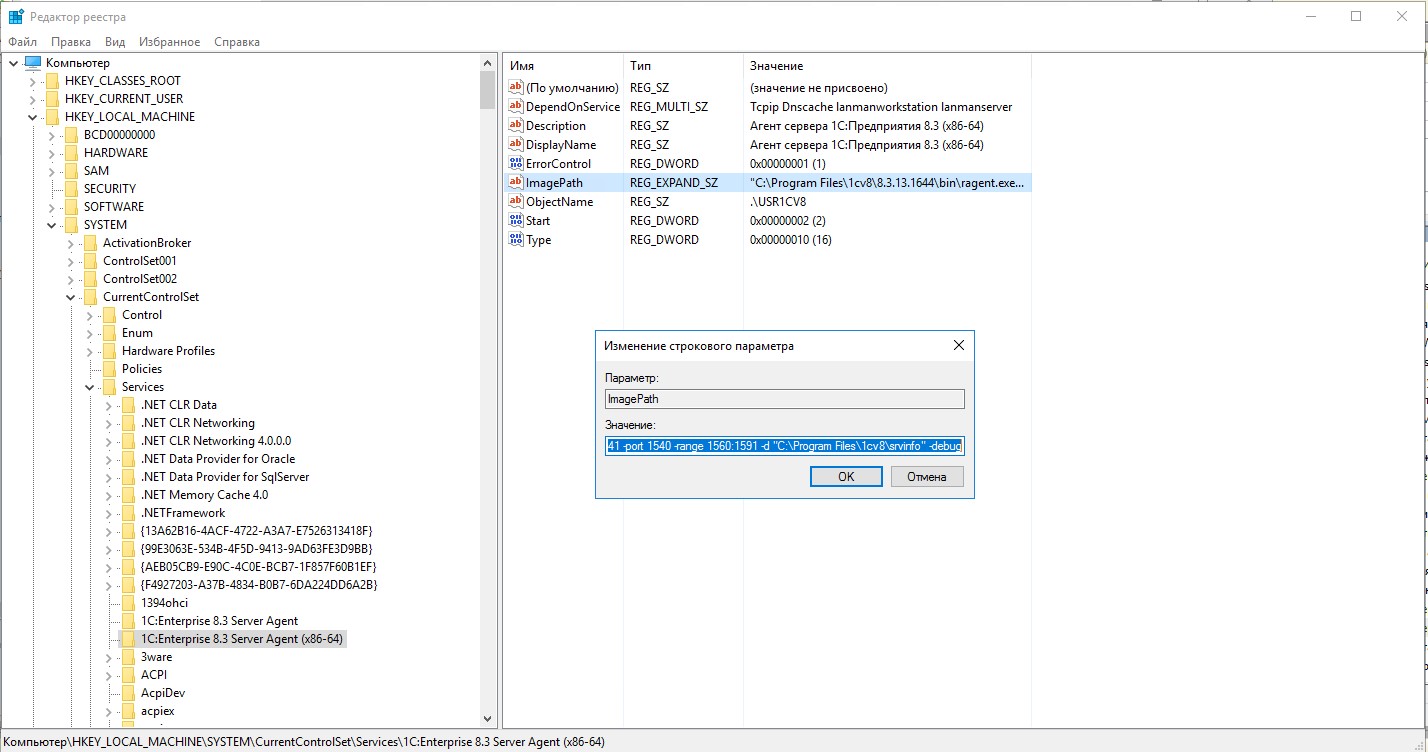Click string icon of (По умолчанию) value
Screen dimensions: 1428x752
(x=516, y=87)
